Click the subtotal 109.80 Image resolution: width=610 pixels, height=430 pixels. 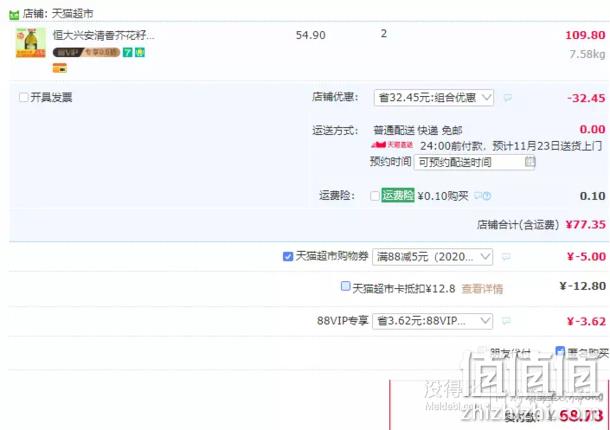[x=585, y=35]
